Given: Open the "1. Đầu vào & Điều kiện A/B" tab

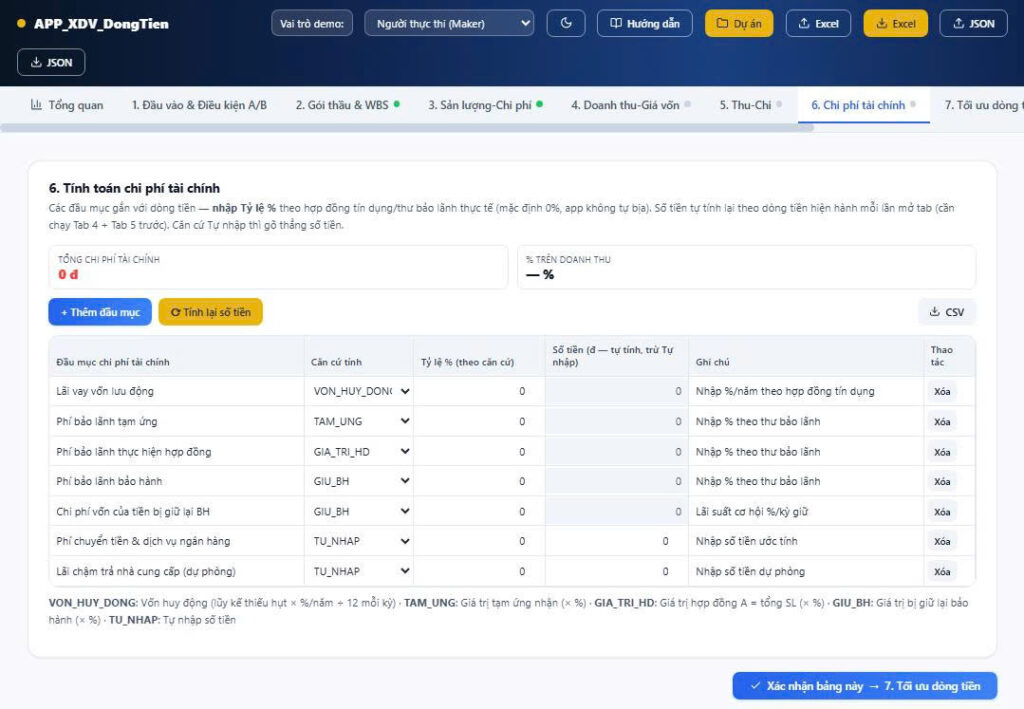Looking at the screenshot, I should click(199, 105).
